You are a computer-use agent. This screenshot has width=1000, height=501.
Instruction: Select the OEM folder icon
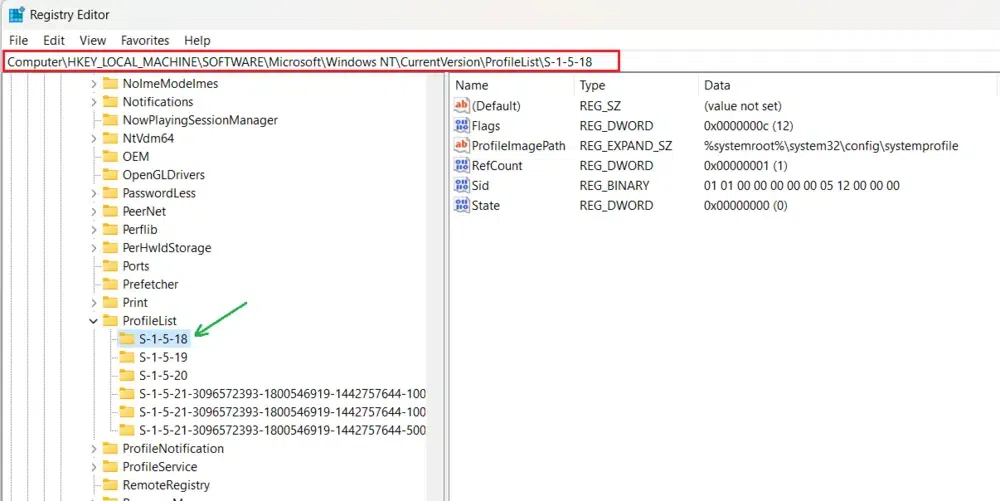point(110,156)
